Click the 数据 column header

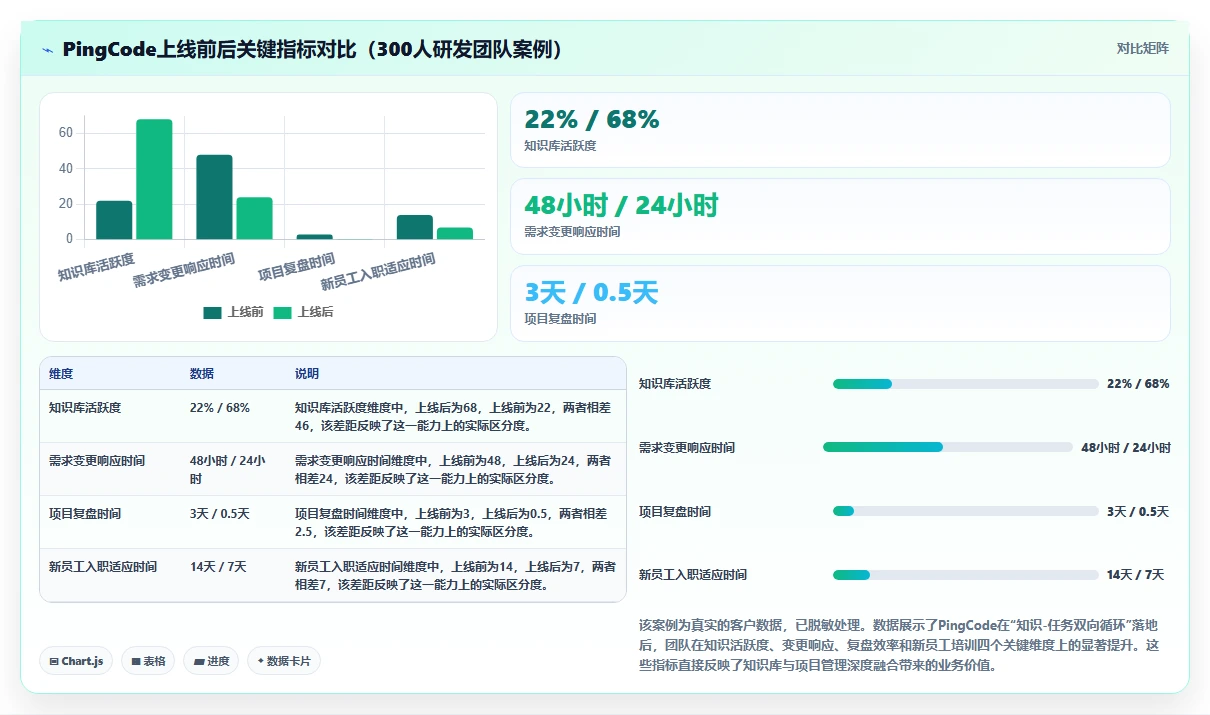click(x=202, y=373)
